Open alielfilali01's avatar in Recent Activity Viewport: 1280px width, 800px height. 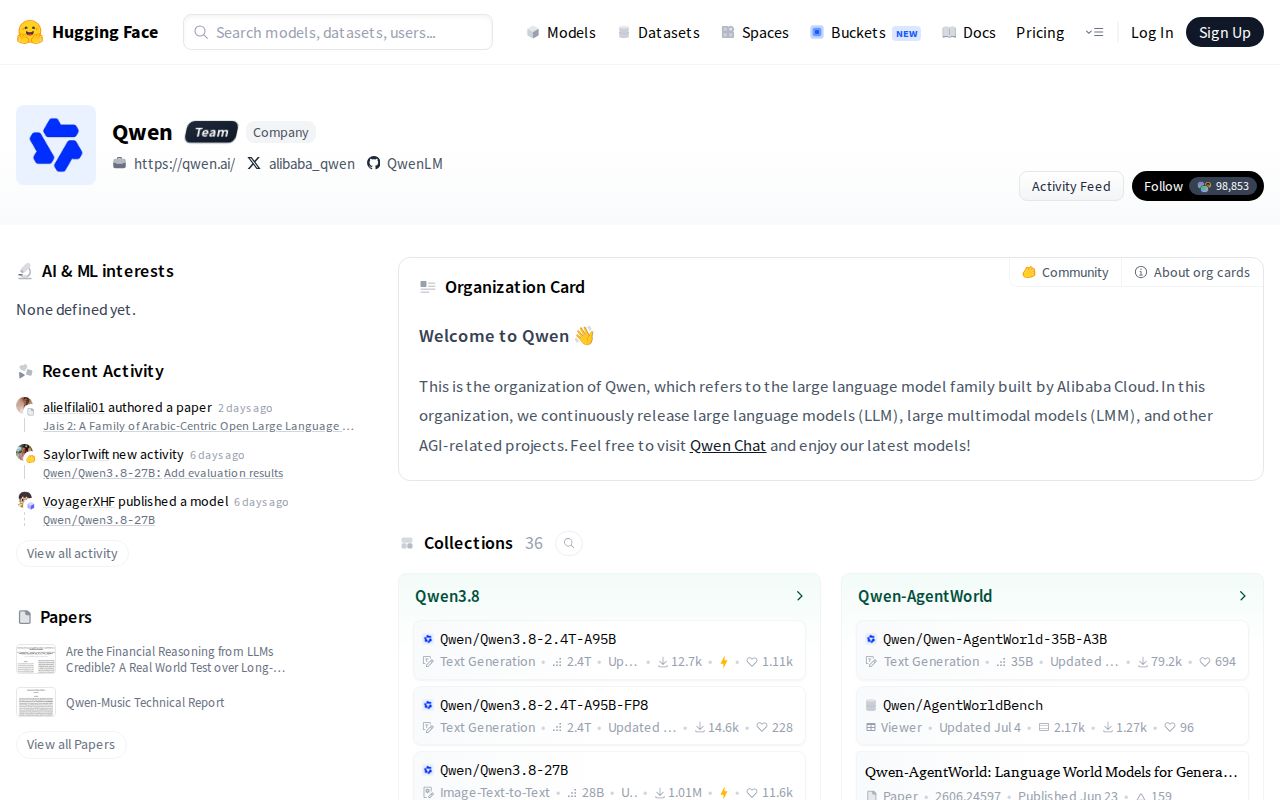pyautogui.click(x=25, y=406)
